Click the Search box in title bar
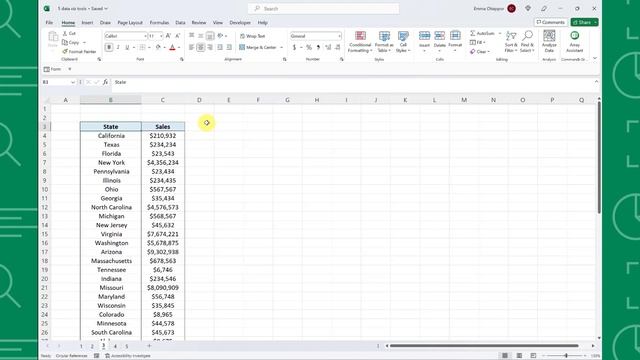This screenshot has width=640, height=360. [x=323, y=9]
